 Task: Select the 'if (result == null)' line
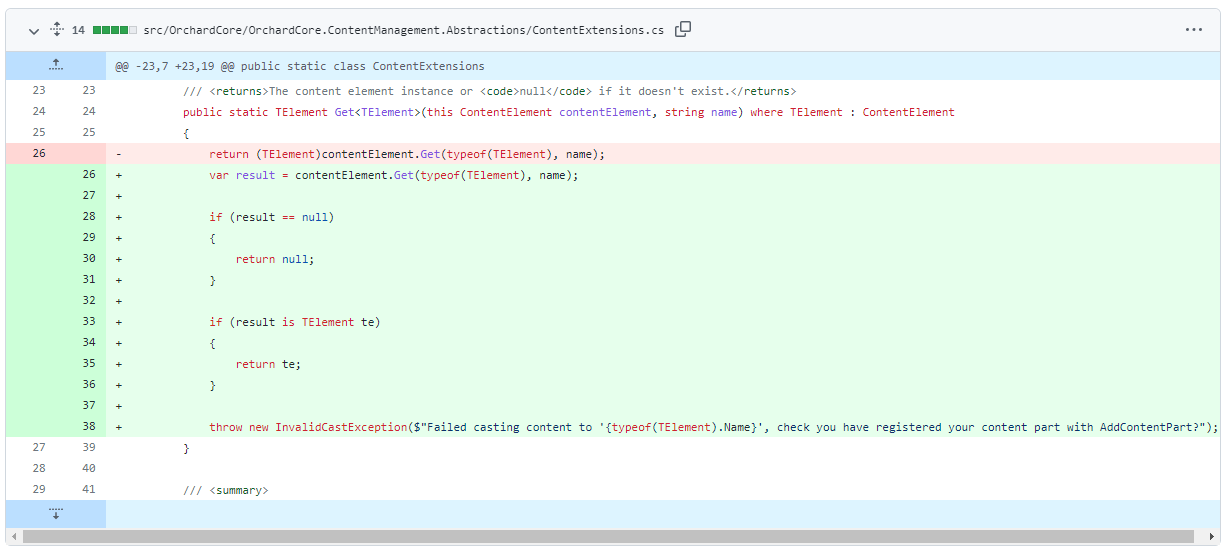(271, 217)
